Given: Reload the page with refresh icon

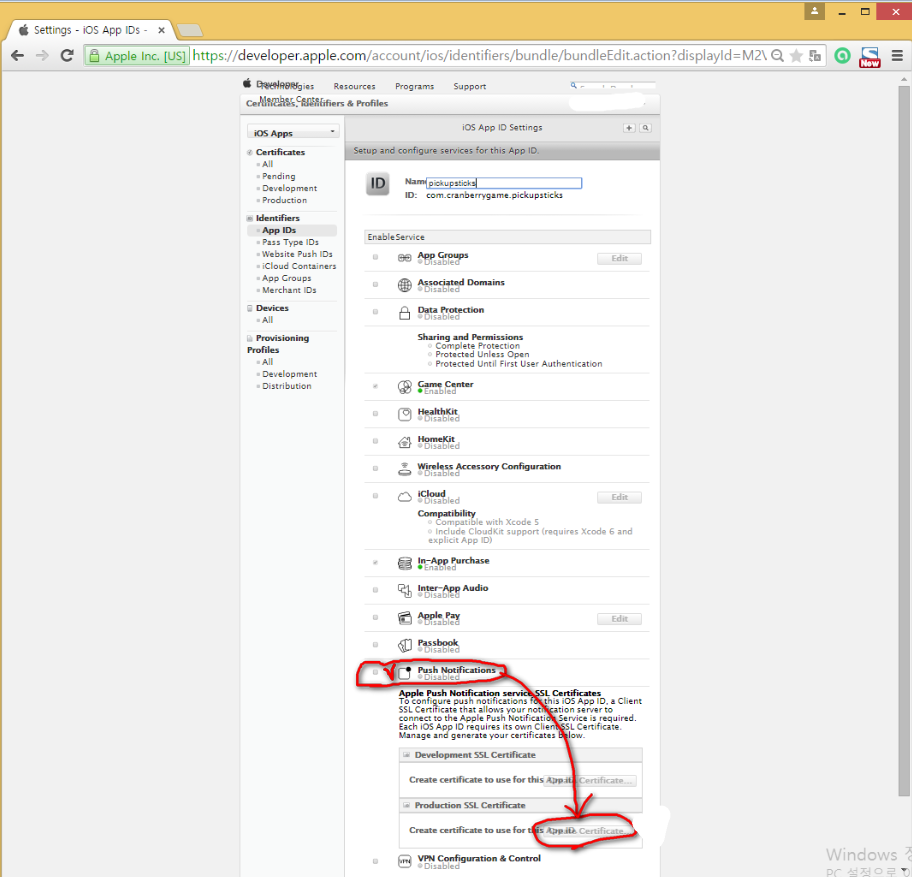Looking at the screenshot, I should point(67,56).
